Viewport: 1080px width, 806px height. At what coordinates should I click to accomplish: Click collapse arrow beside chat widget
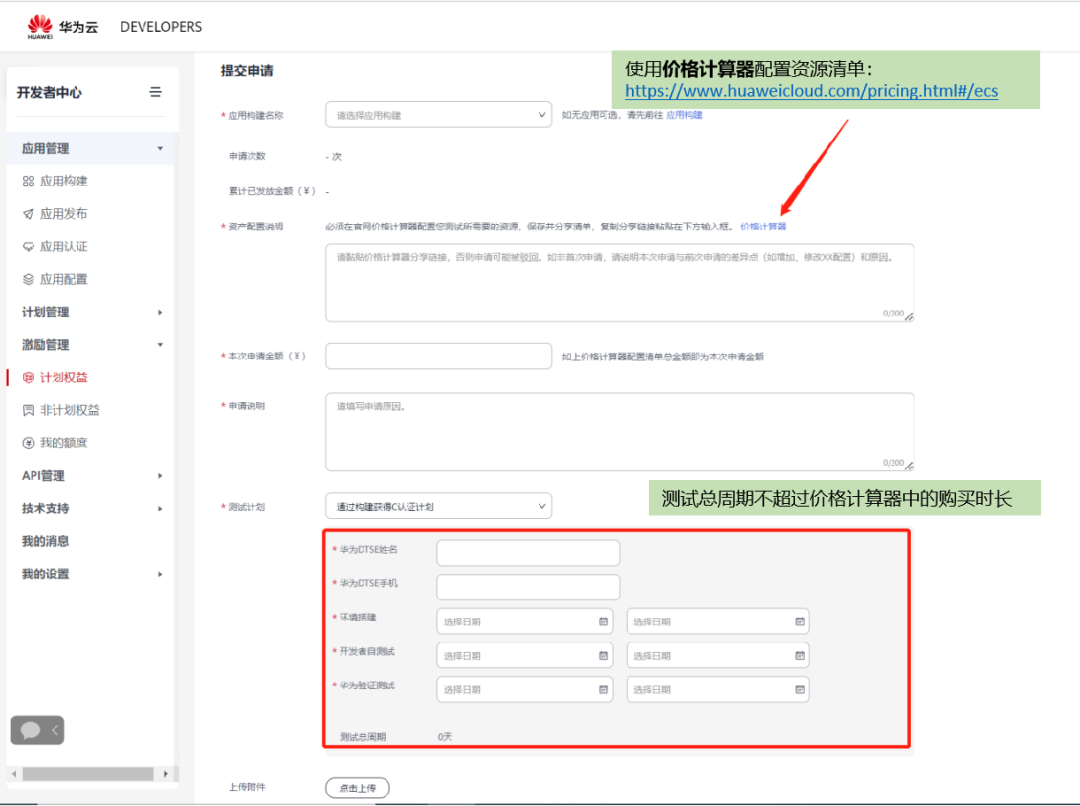(x=54, y=730)
